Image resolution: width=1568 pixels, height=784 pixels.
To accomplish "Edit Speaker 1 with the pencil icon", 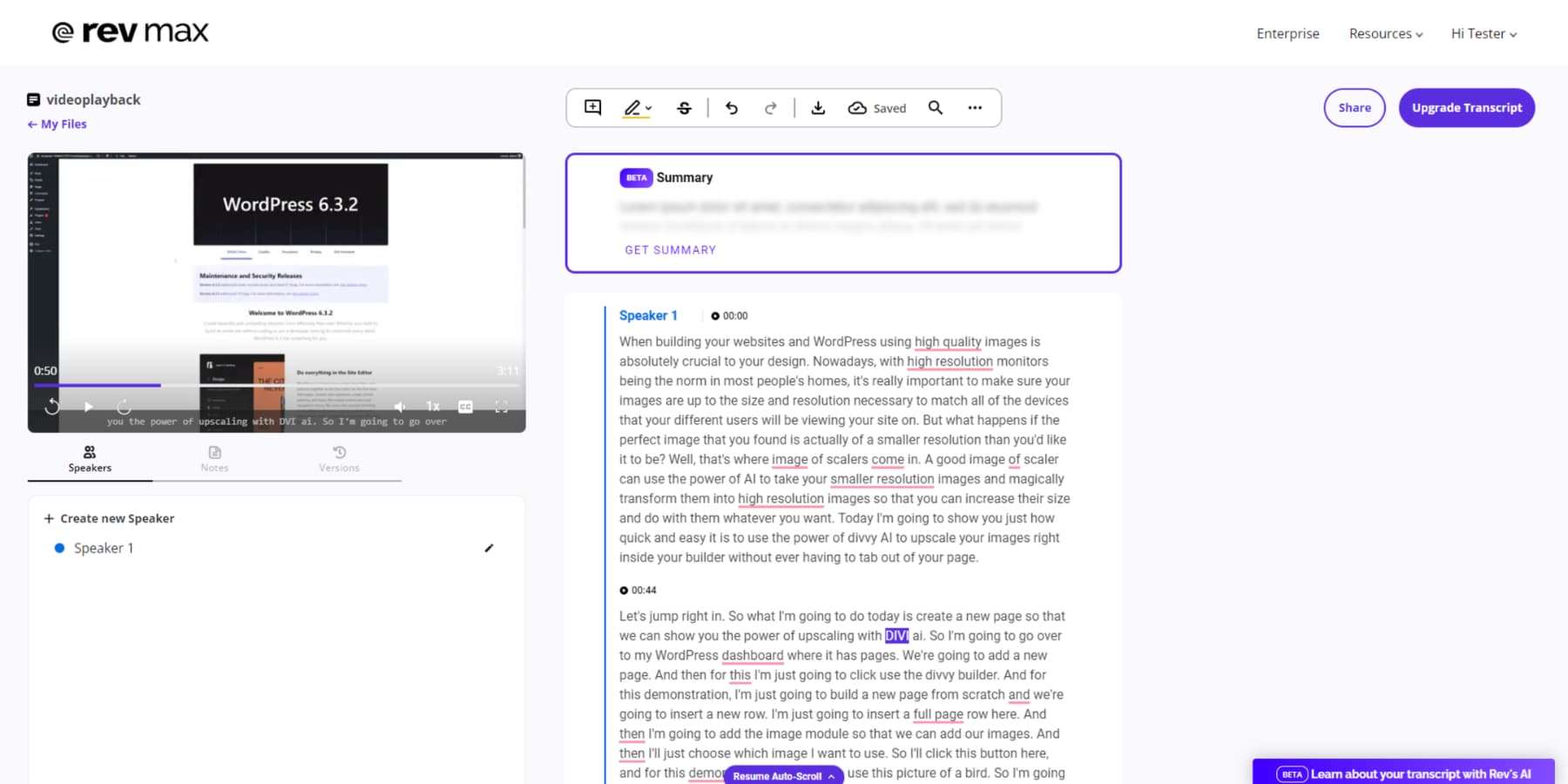I will tap(490, 548).
